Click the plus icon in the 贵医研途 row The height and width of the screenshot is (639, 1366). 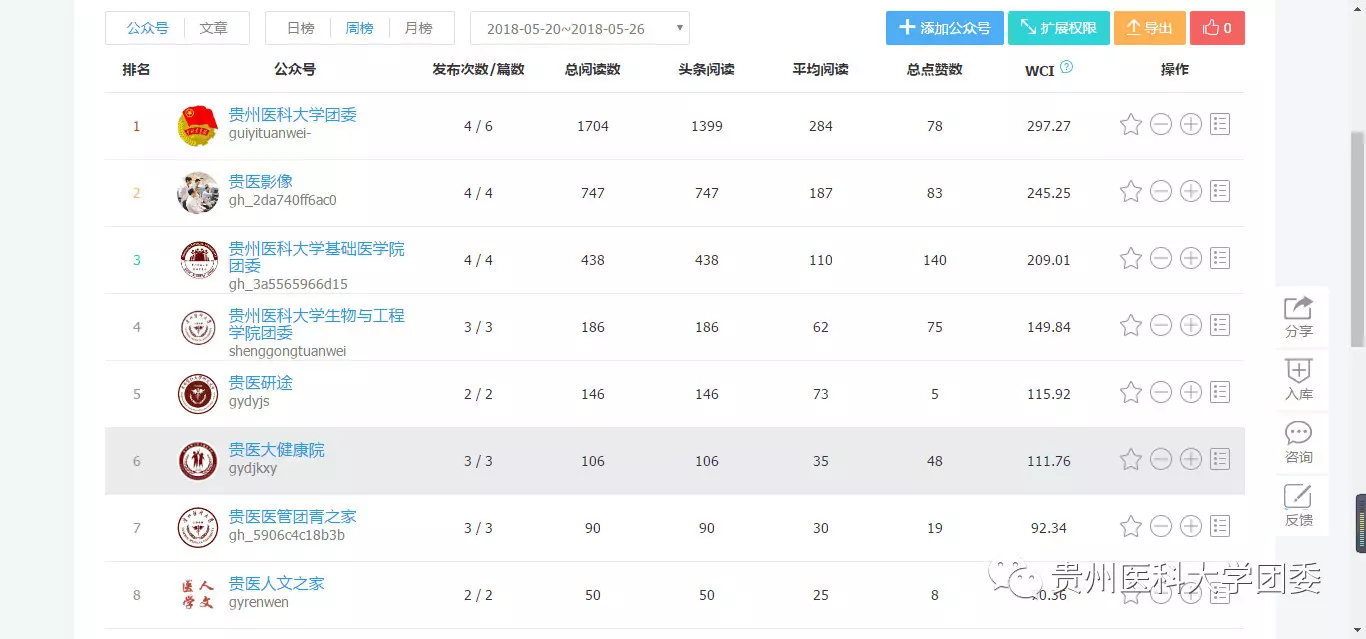coord(1190,393)
